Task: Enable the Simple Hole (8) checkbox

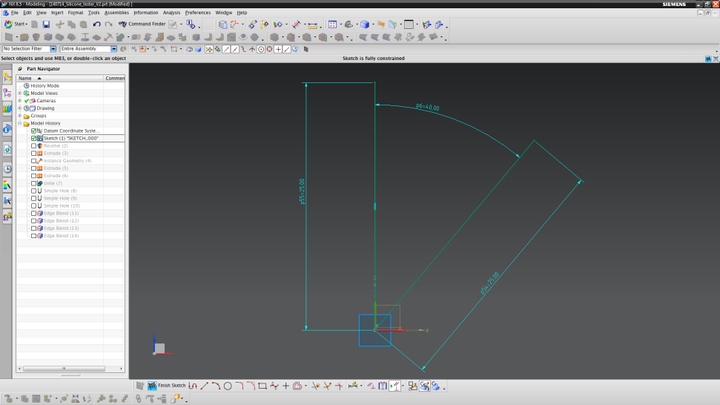Action: (34, 191)
